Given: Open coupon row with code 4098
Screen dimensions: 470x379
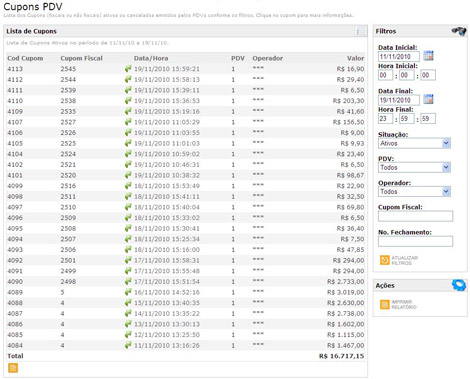Looking at the screenshot, I should 185,196.
